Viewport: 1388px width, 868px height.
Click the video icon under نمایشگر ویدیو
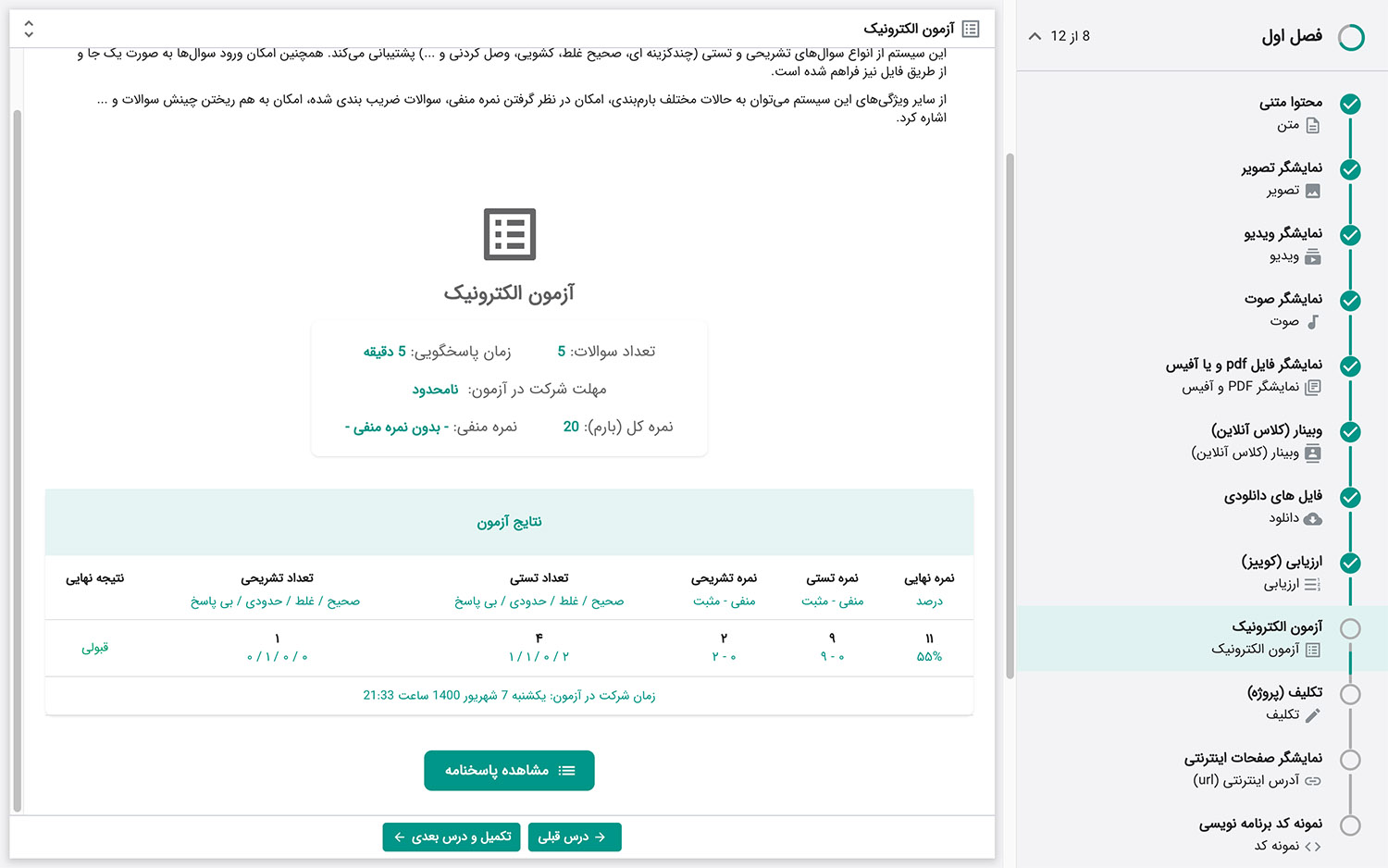tap(1312, 257)
